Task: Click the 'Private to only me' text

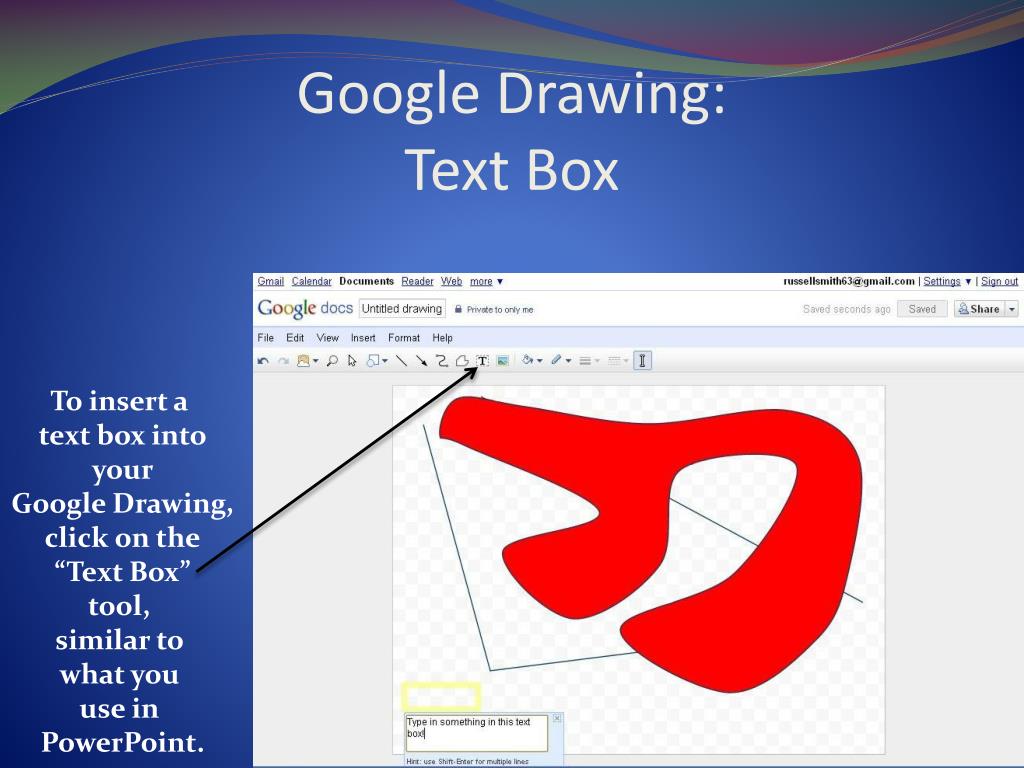Action: coord(500,310)
